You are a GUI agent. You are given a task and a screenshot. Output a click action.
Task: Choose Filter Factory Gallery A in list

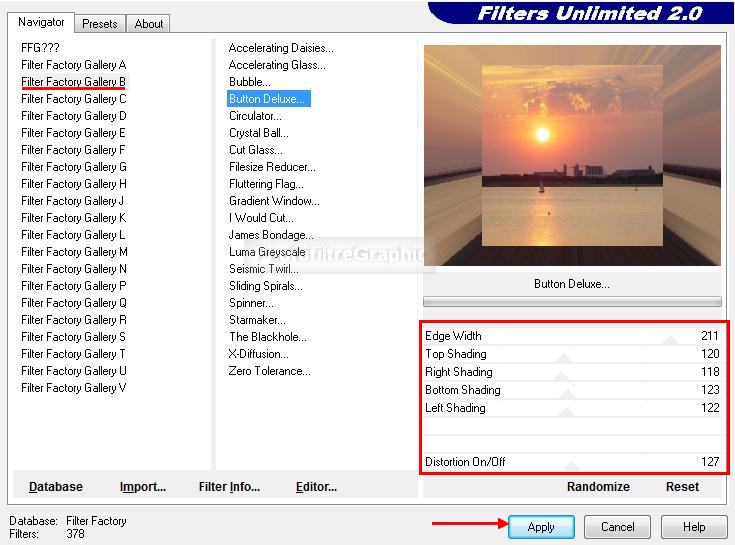point(73,65)
